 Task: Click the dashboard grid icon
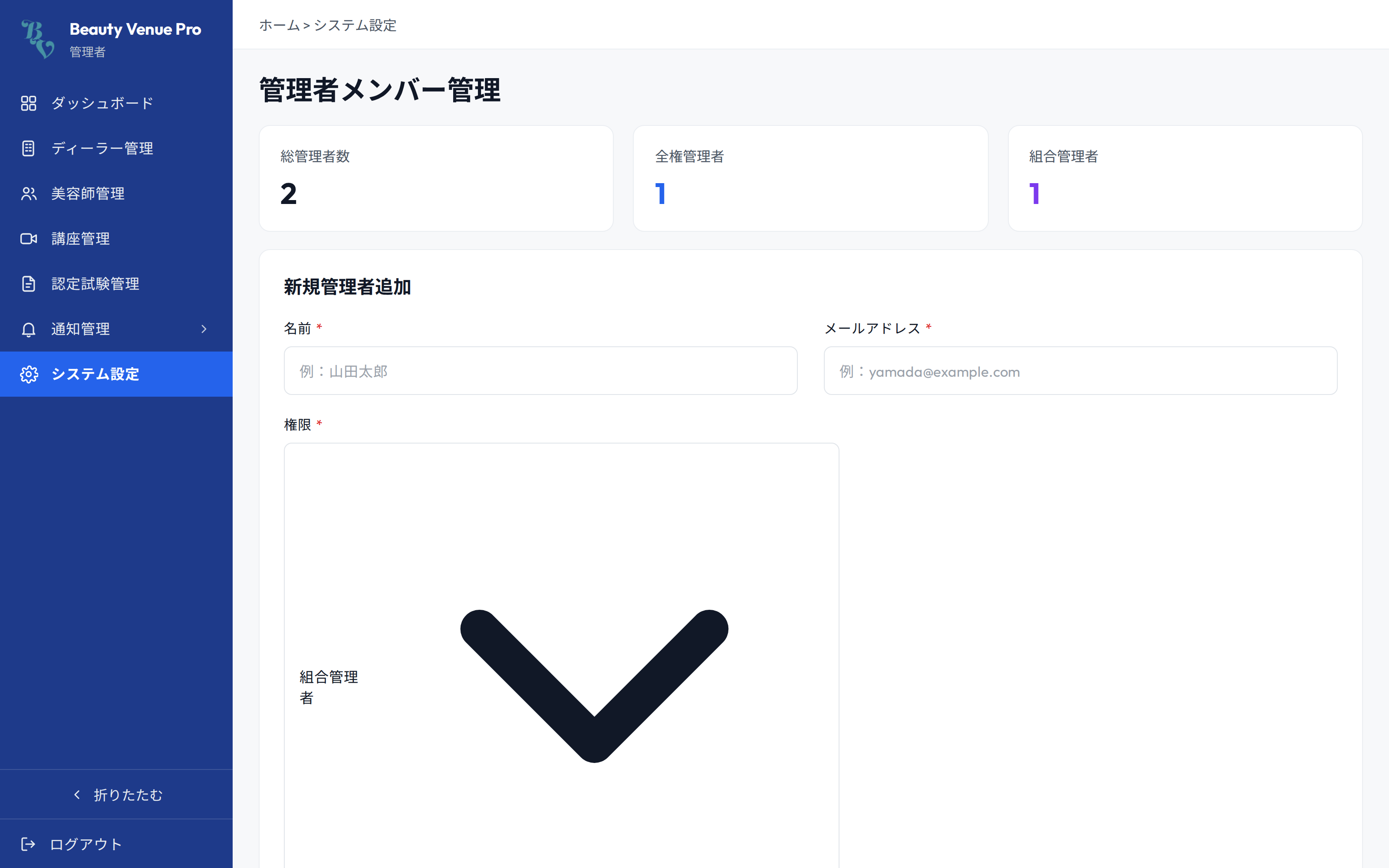28,103
